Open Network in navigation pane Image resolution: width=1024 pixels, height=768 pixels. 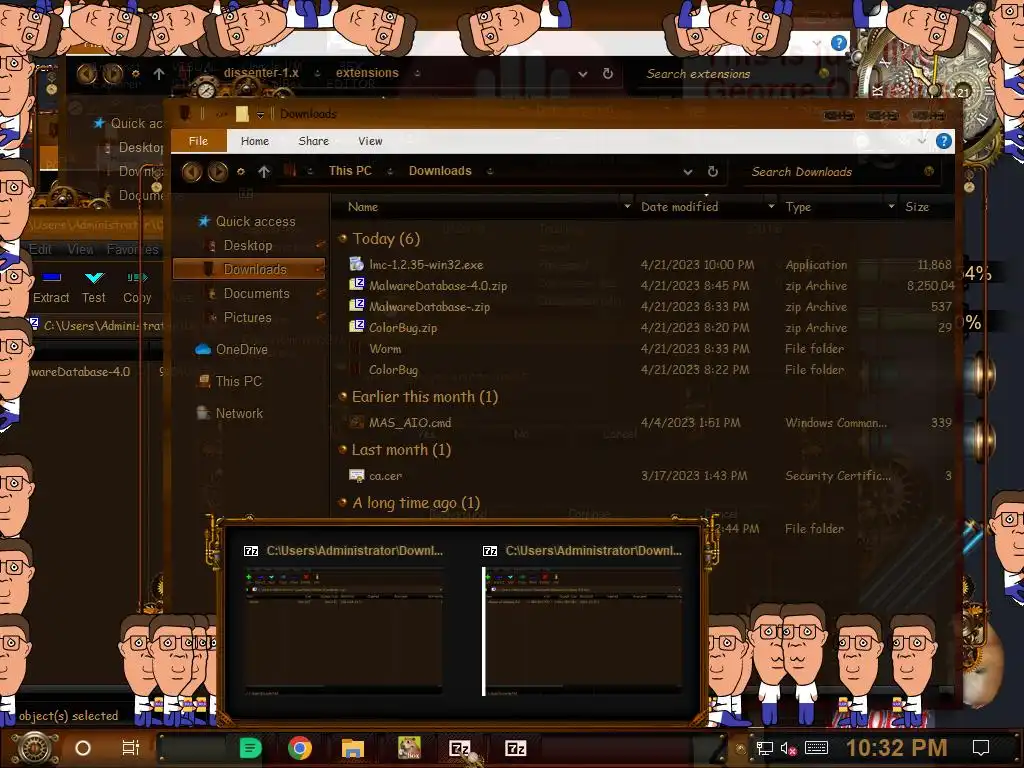click(x=239, y=413)
